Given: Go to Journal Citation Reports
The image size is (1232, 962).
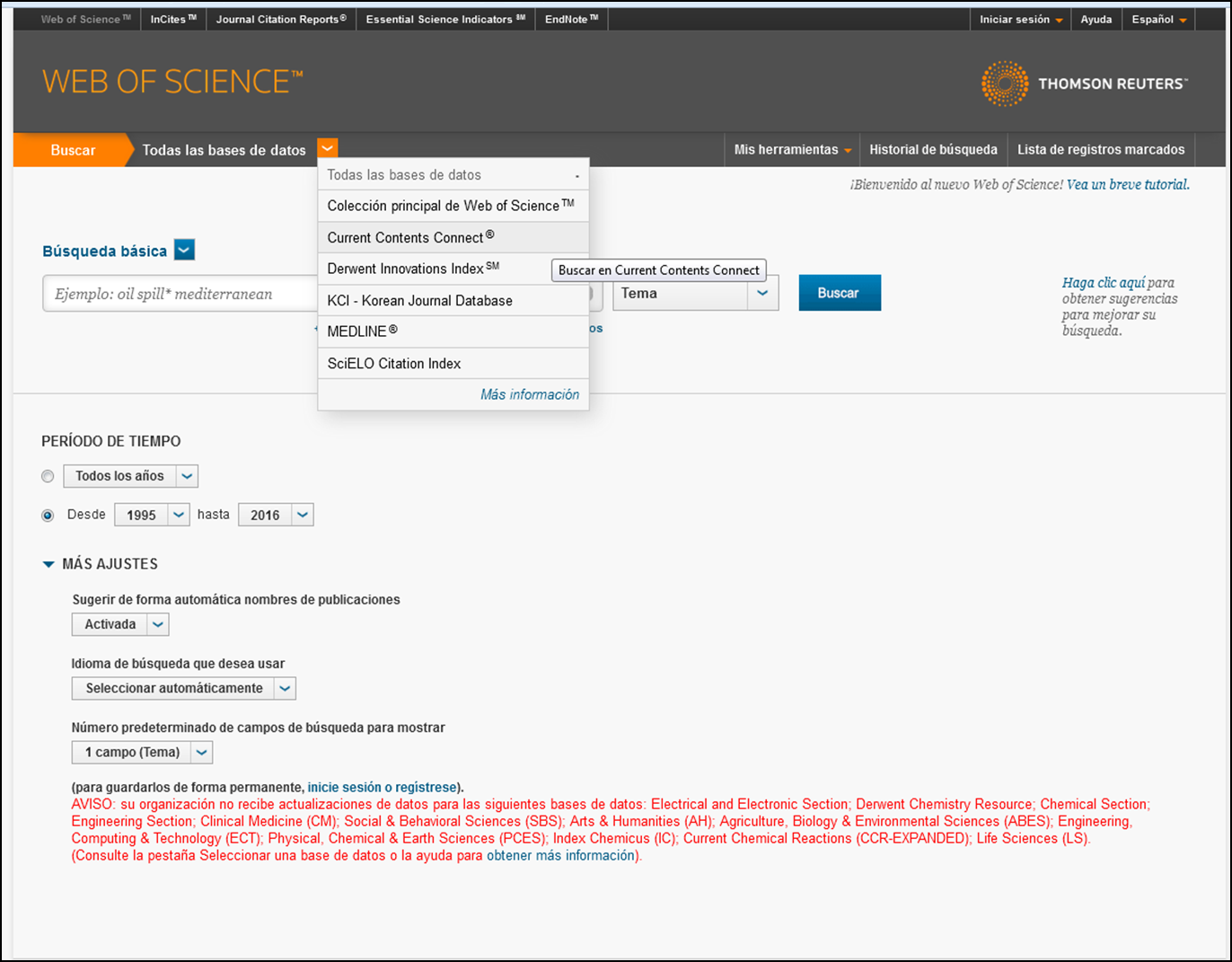Looking at the screenshot, I should (x=281, y=19).
